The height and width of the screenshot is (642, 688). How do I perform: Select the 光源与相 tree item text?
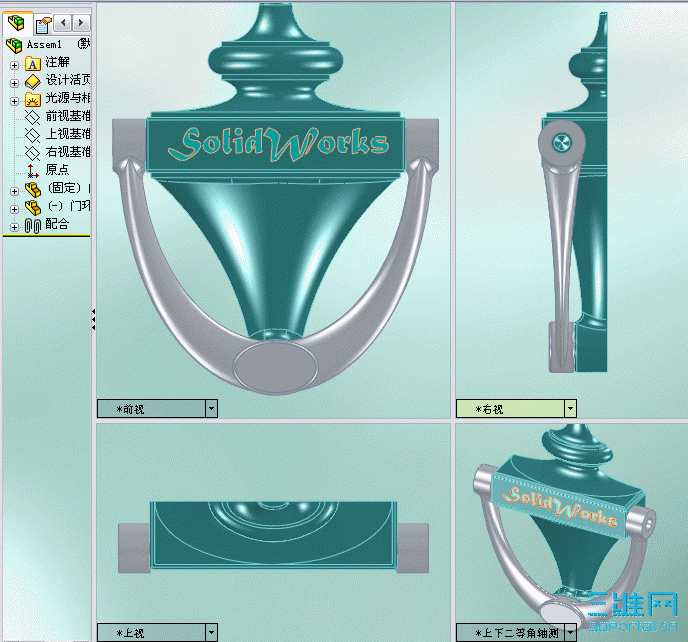point(68,98)
